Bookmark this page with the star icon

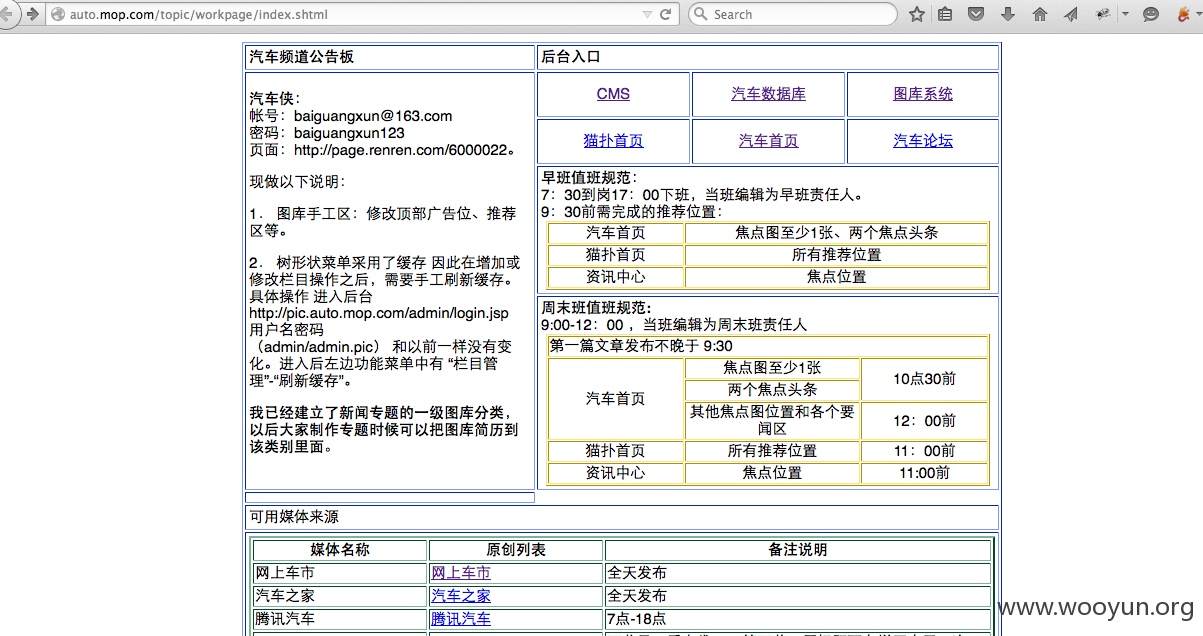click(x=917, y=14)
